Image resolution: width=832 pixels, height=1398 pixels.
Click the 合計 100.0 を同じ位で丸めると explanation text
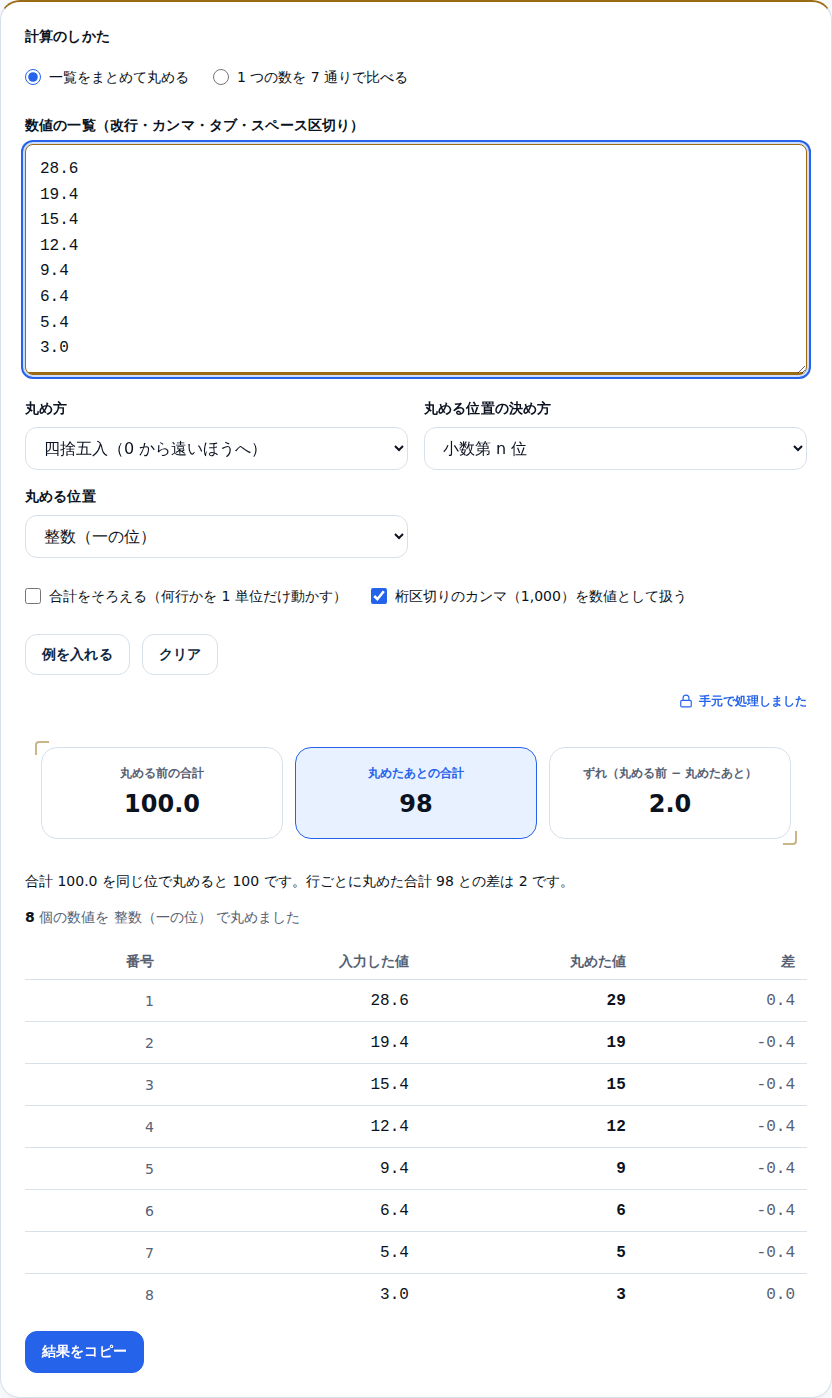(297, 882)
